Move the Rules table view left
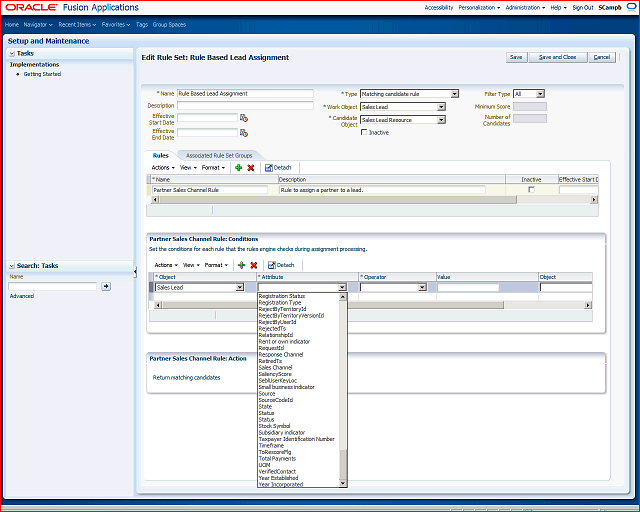The width and height of the screenshot is (640, 512). [155, 200]
